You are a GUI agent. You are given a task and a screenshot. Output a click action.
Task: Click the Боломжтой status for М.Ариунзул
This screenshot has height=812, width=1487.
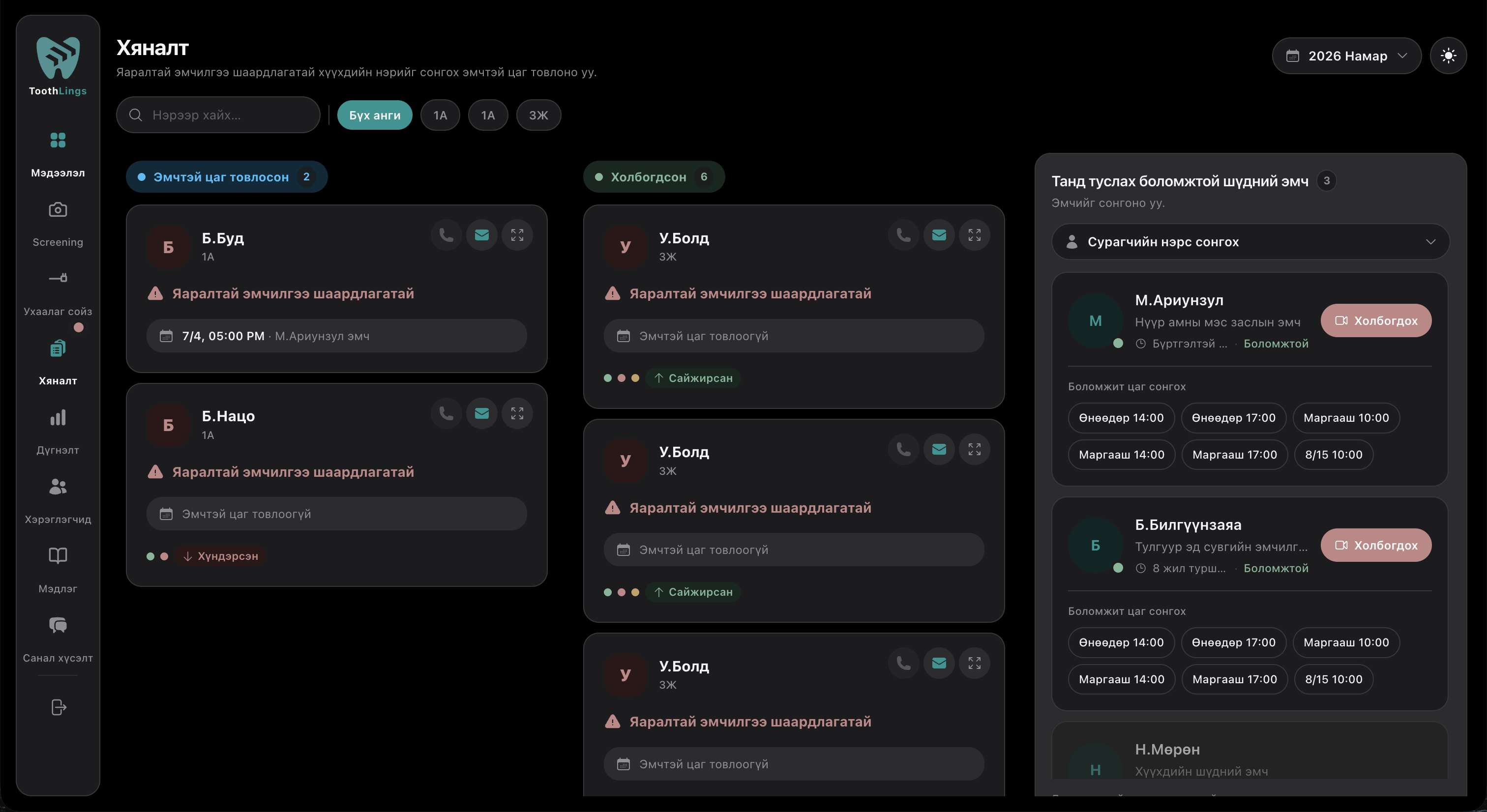click(x=1276, y=344)
